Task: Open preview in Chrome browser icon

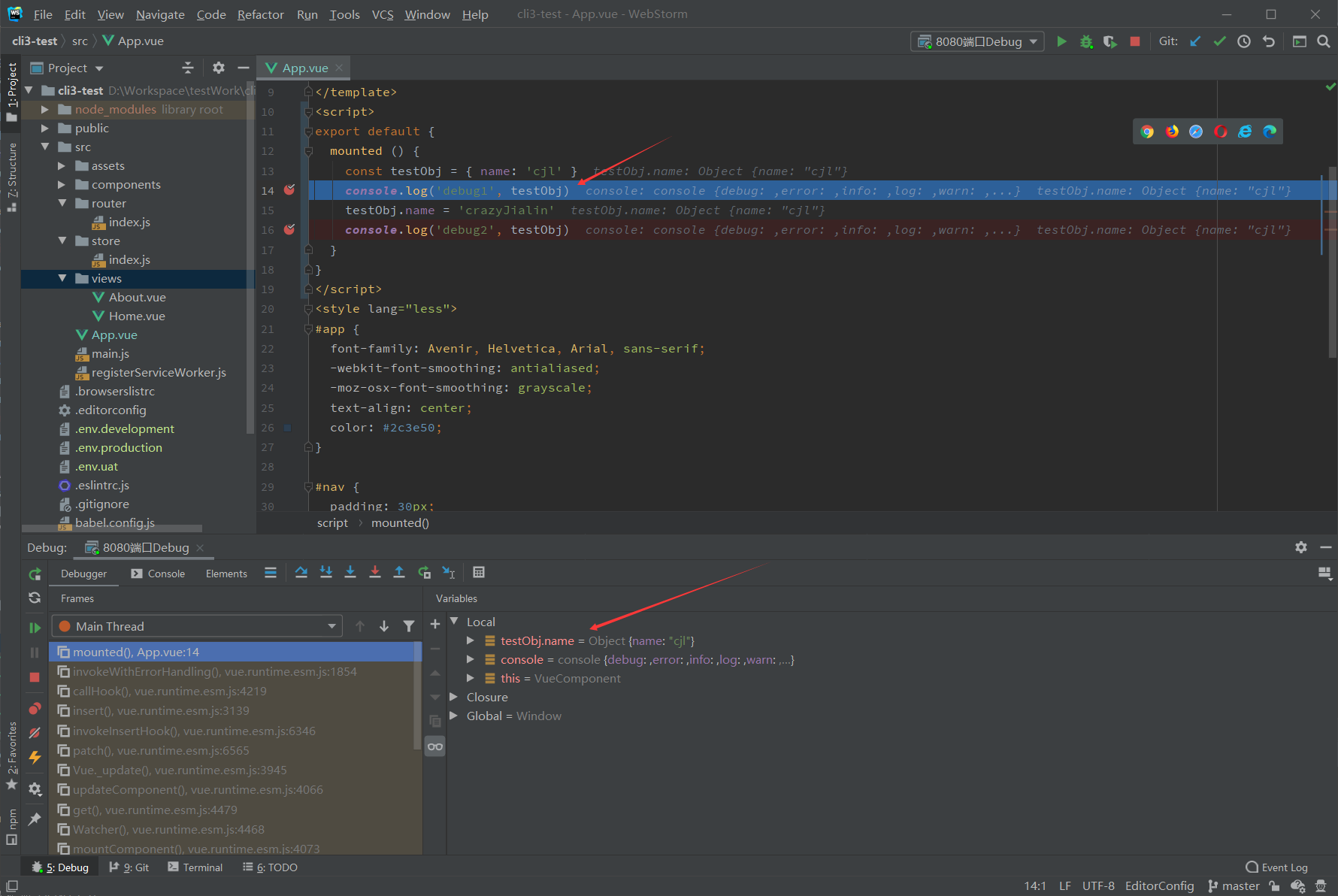Action: coord(1147,132)
